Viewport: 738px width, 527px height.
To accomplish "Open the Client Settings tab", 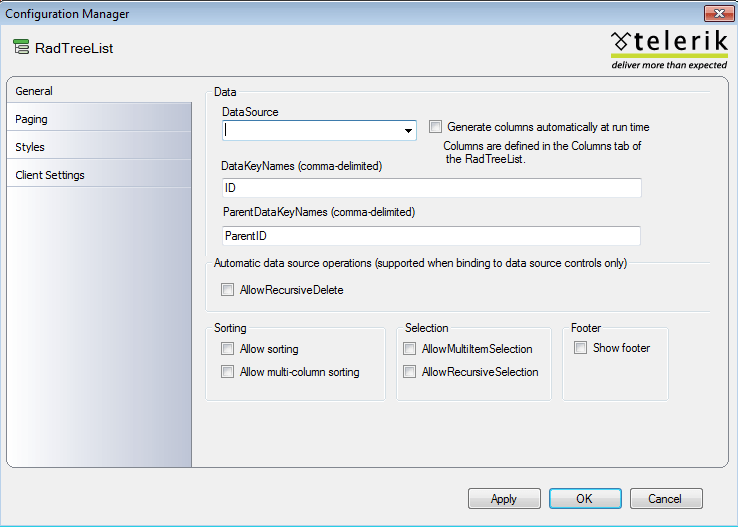I will tap(99, 175).
